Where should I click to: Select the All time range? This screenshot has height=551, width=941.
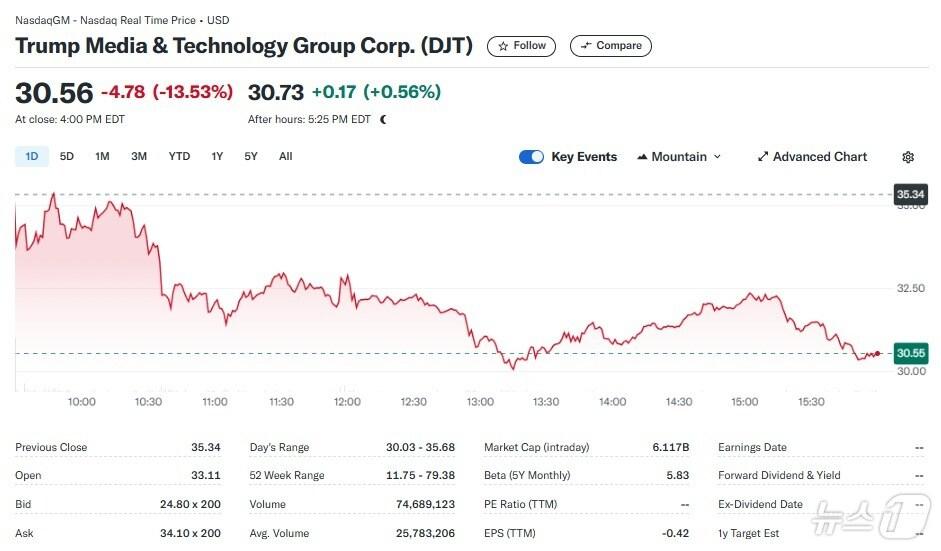[x=286, y=156]
